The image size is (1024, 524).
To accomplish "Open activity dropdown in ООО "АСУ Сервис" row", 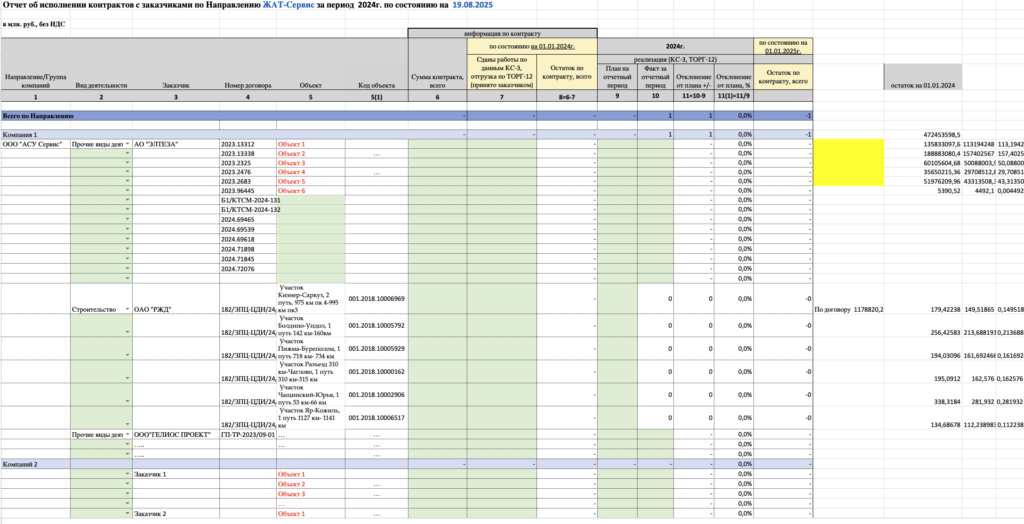I will (127, 144).
